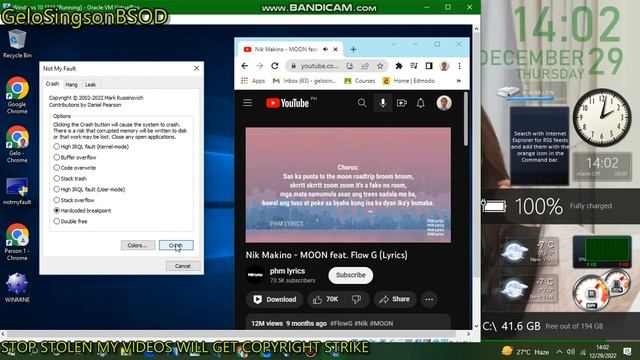Click Cancel in Not My Fault dialog
The width and height of the screenshot is (640, 360).
click(x=183, y=266)
